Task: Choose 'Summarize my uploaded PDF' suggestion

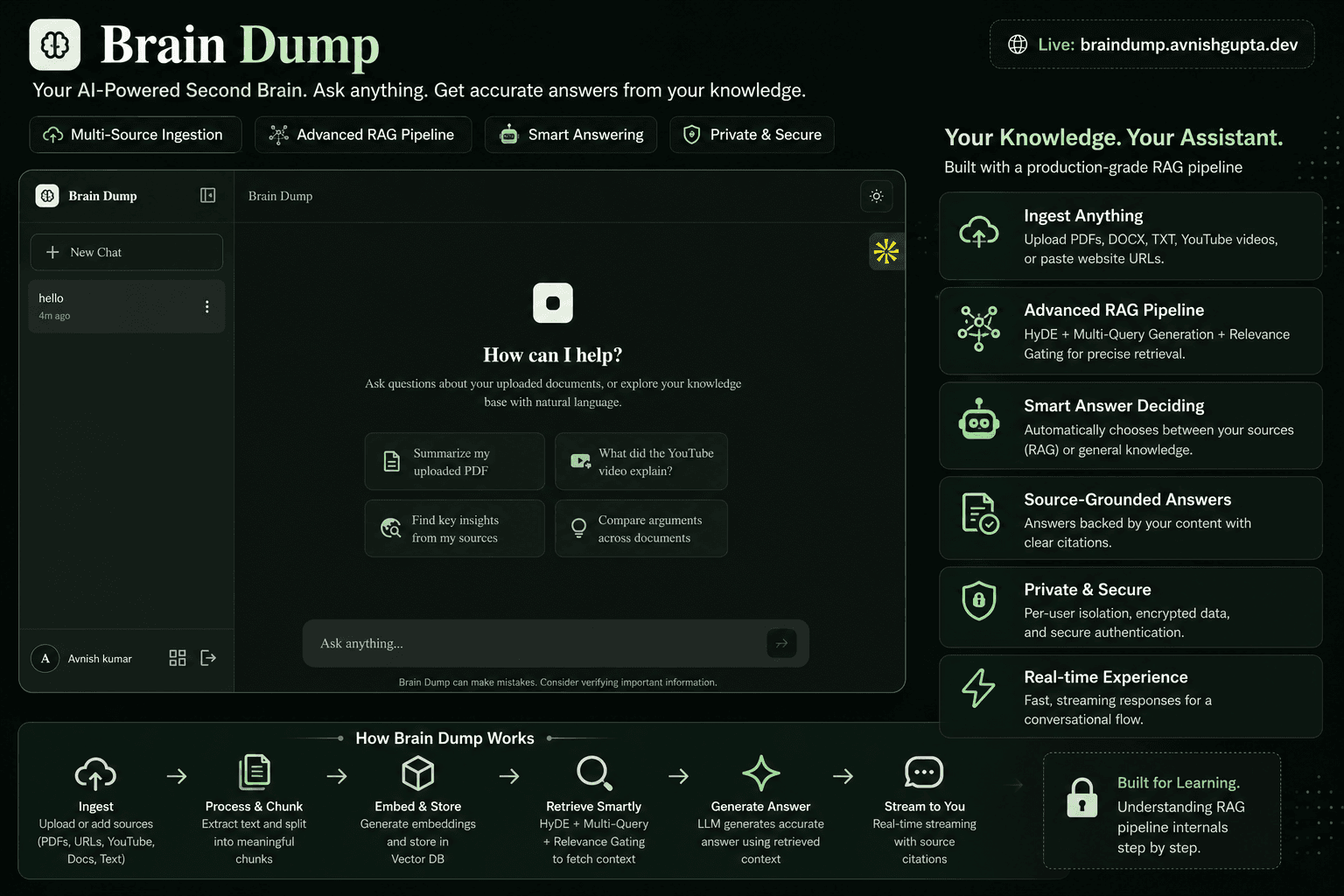Action: pyautogui.click(x=455, y=461)
